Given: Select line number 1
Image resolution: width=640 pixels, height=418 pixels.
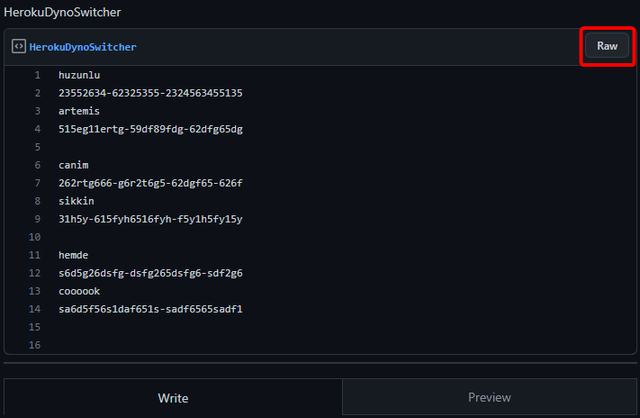Looking at the screenshot, I should pos(37,75).
